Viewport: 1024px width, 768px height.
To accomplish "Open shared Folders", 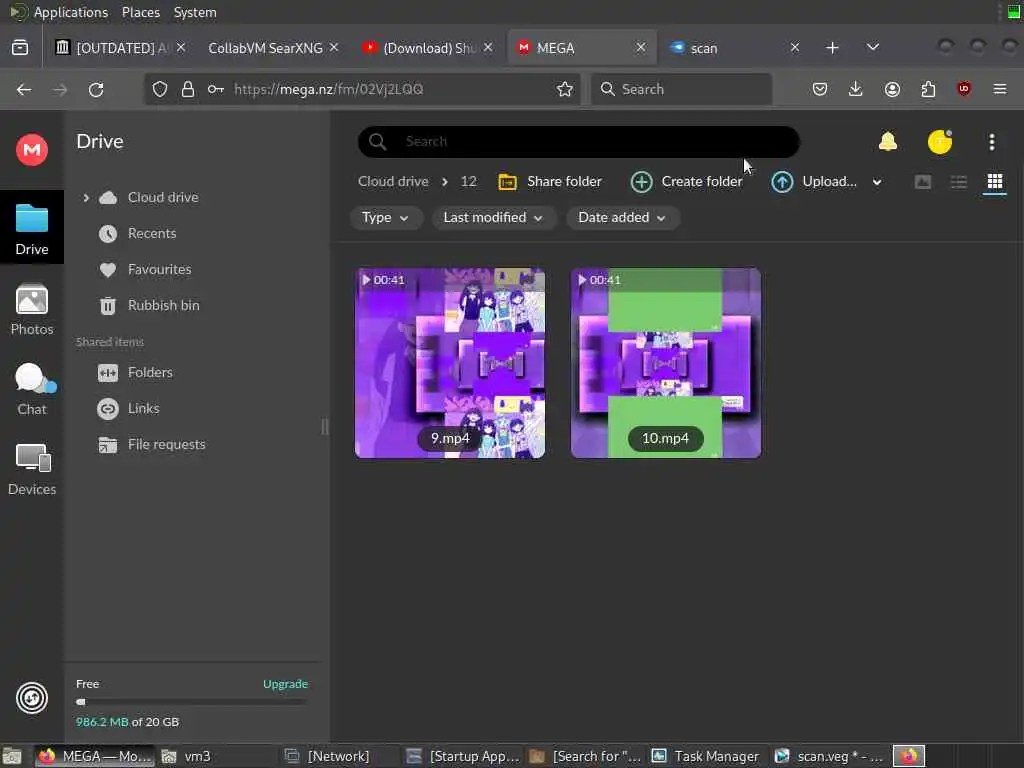I will [150, 372].
